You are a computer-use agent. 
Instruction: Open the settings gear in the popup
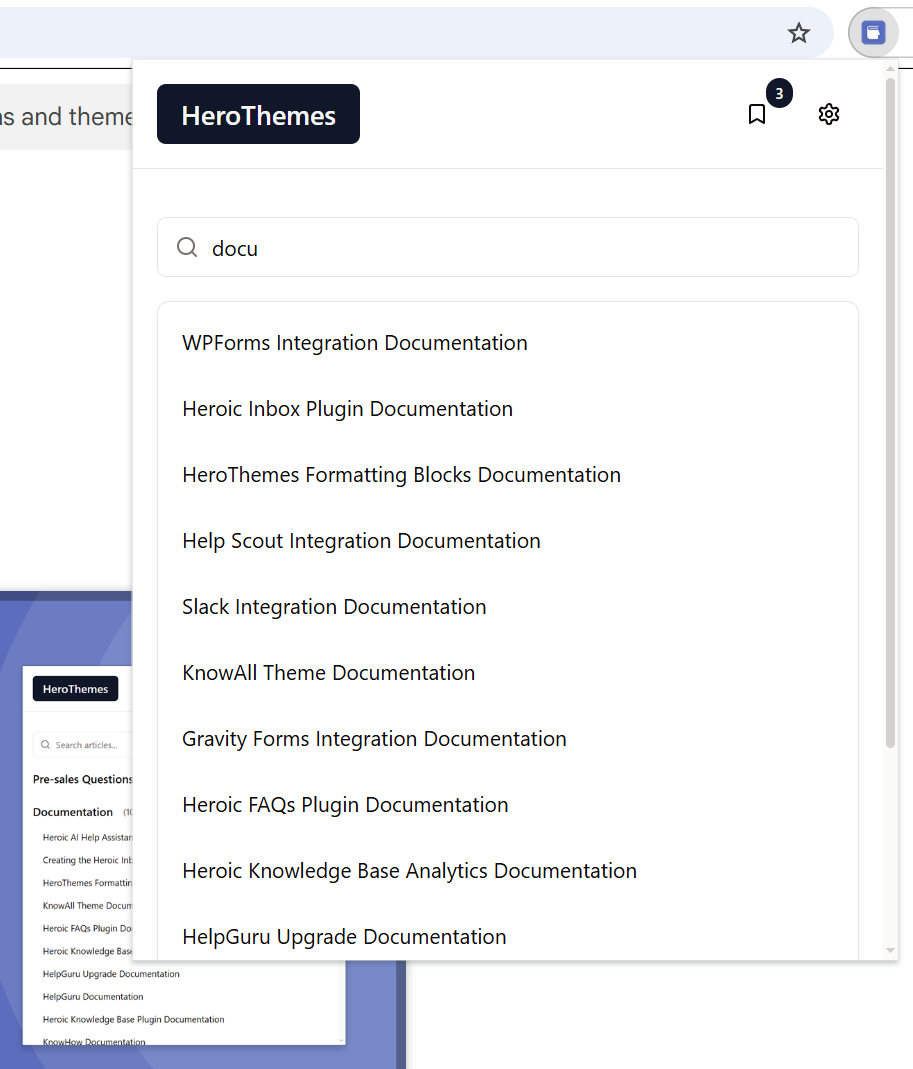coord(828,114)
